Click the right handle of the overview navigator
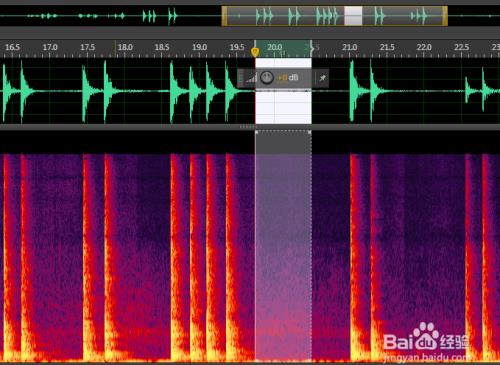Image resolution: width=500 pixels, height=365 pixels. pyautogui.click(x=445, y=16)
